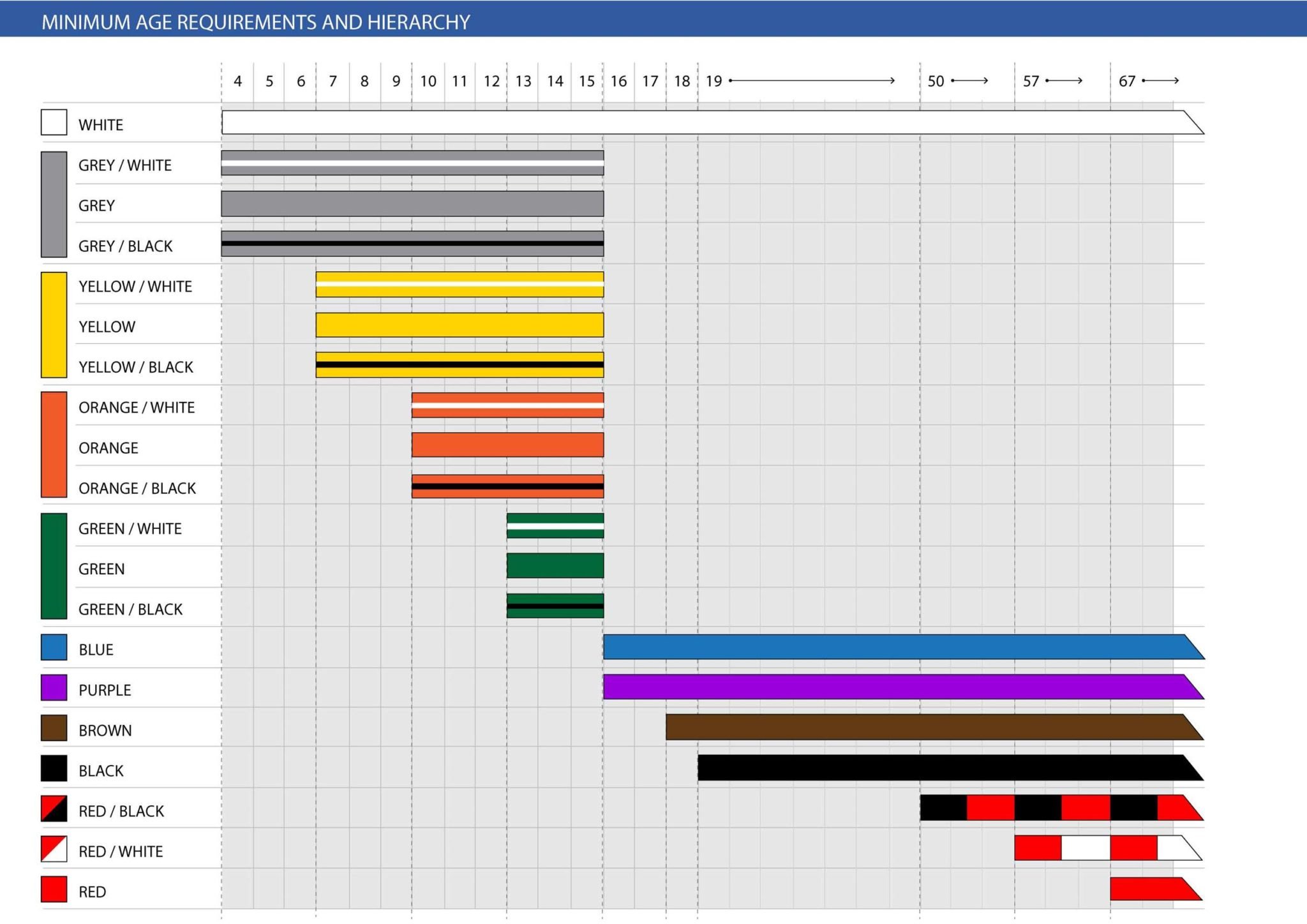This screenshot has height=924, width=1307.
Task: Select the 'GREEN / BLACK' label
Action: click(131, 610)
